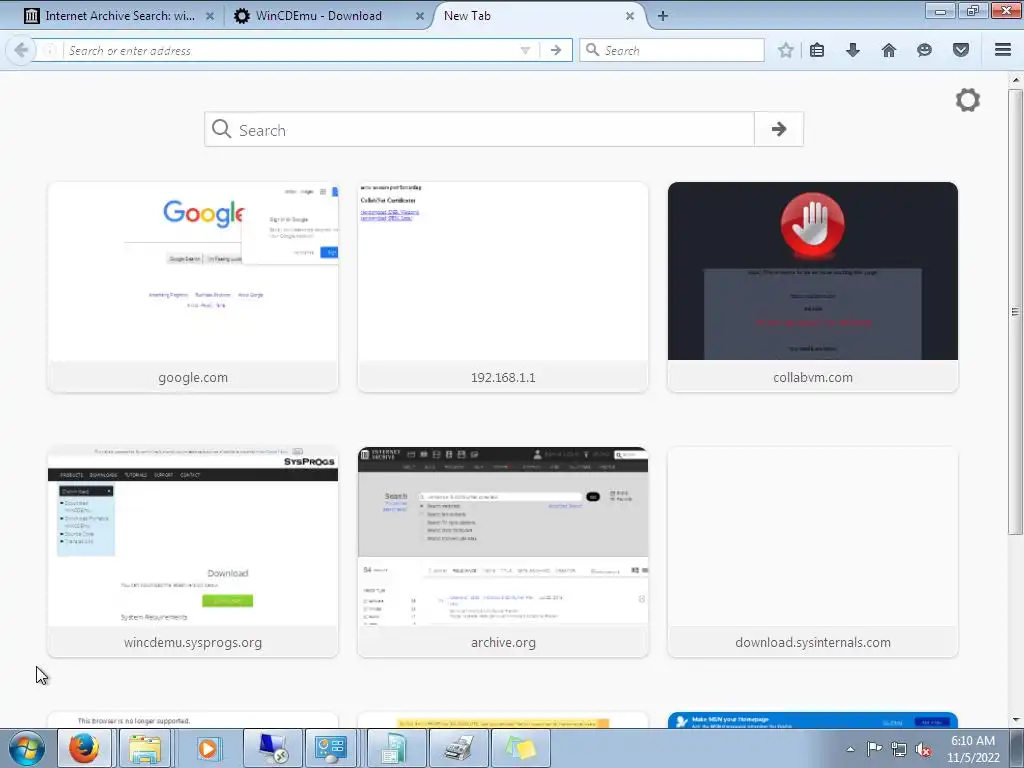The image size is (1024, 768).
Task: Click the document viewer taskbar icon
Action: pyautogui.click(x=396, y=748)
